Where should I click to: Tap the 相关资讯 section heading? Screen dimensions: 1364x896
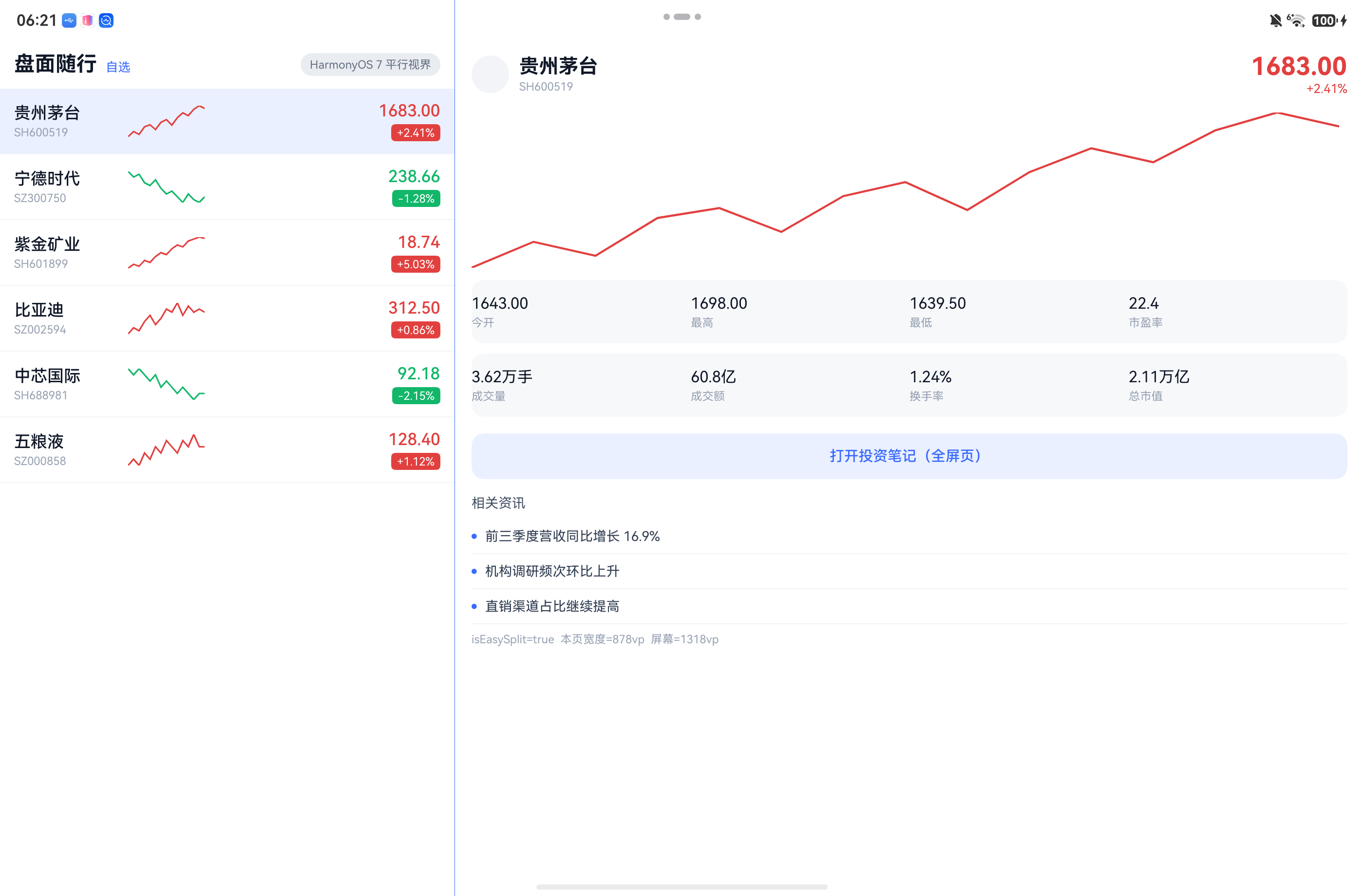[x=498, y=503]
